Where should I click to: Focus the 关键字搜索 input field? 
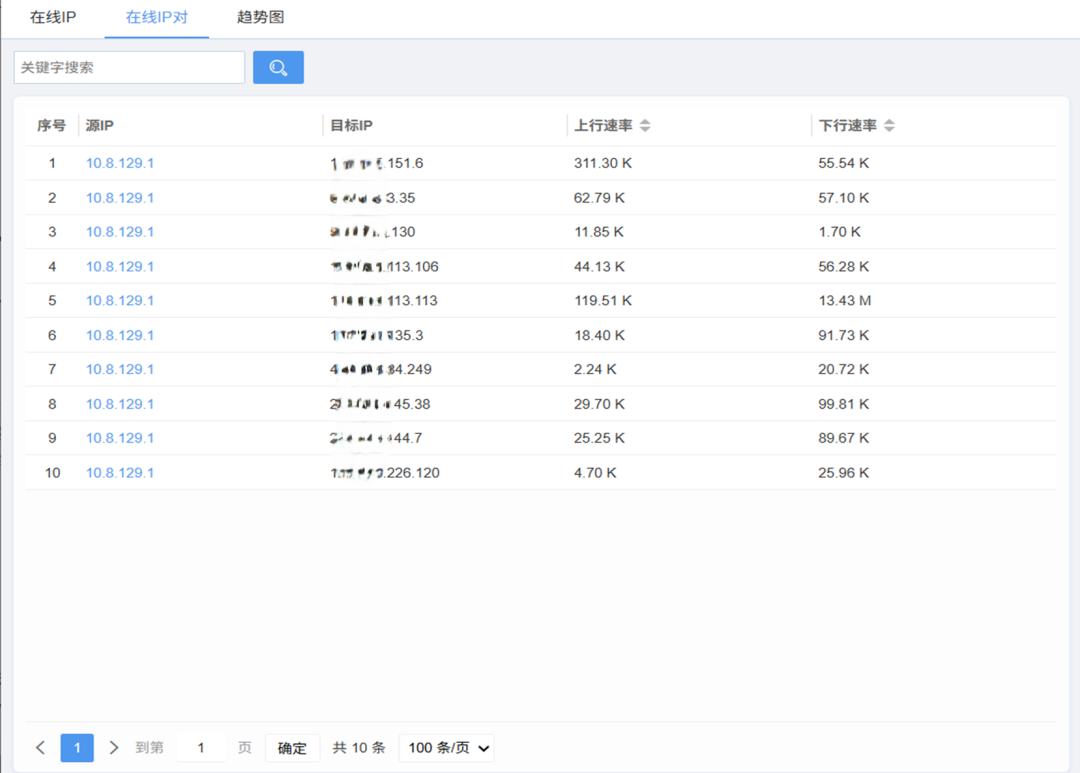point(129,68)
